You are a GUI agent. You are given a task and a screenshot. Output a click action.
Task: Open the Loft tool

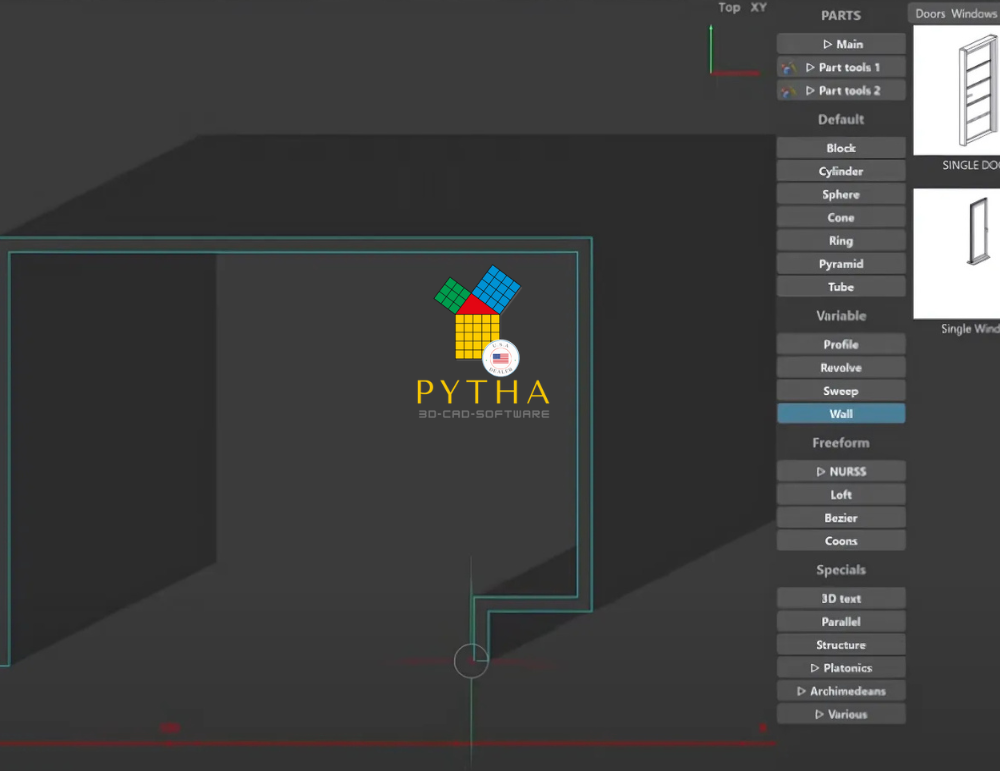(x=840, y=493)
